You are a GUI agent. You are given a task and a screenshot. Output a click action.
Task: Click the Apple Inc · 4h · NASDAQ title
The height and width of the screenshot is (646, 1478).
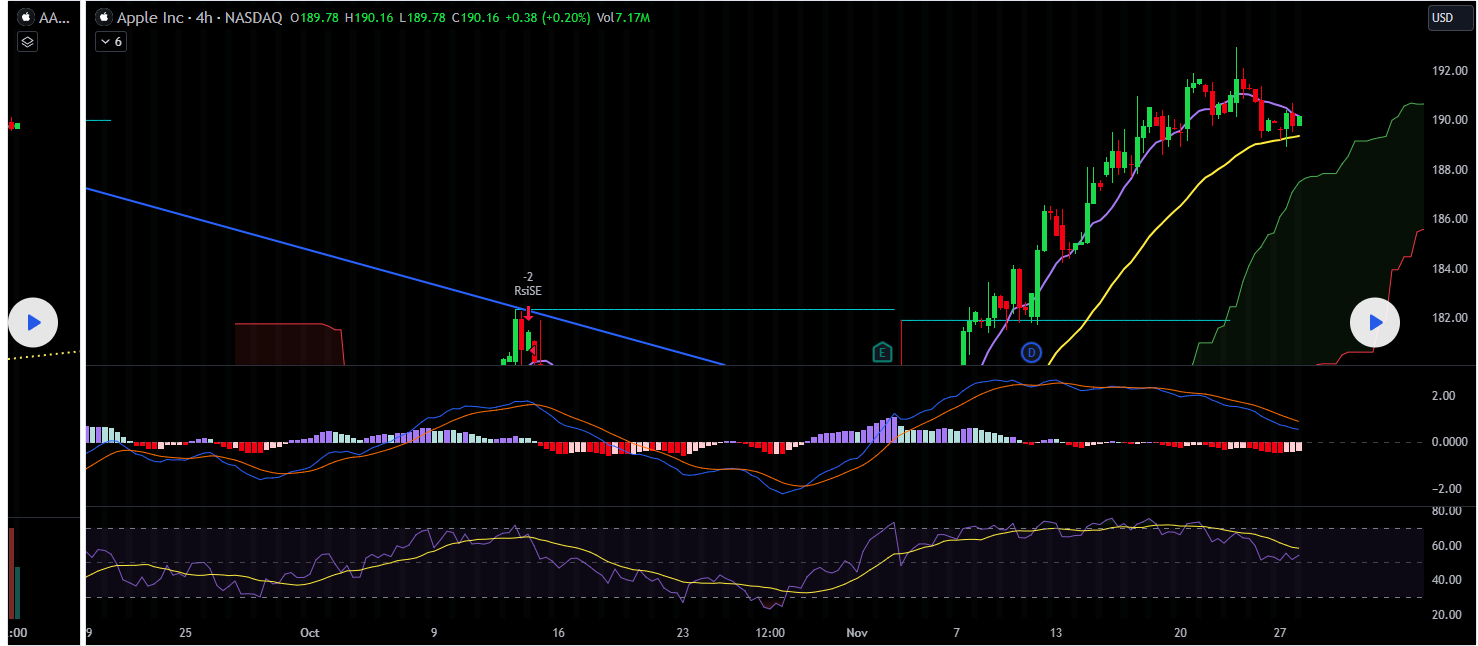point(199,17)
